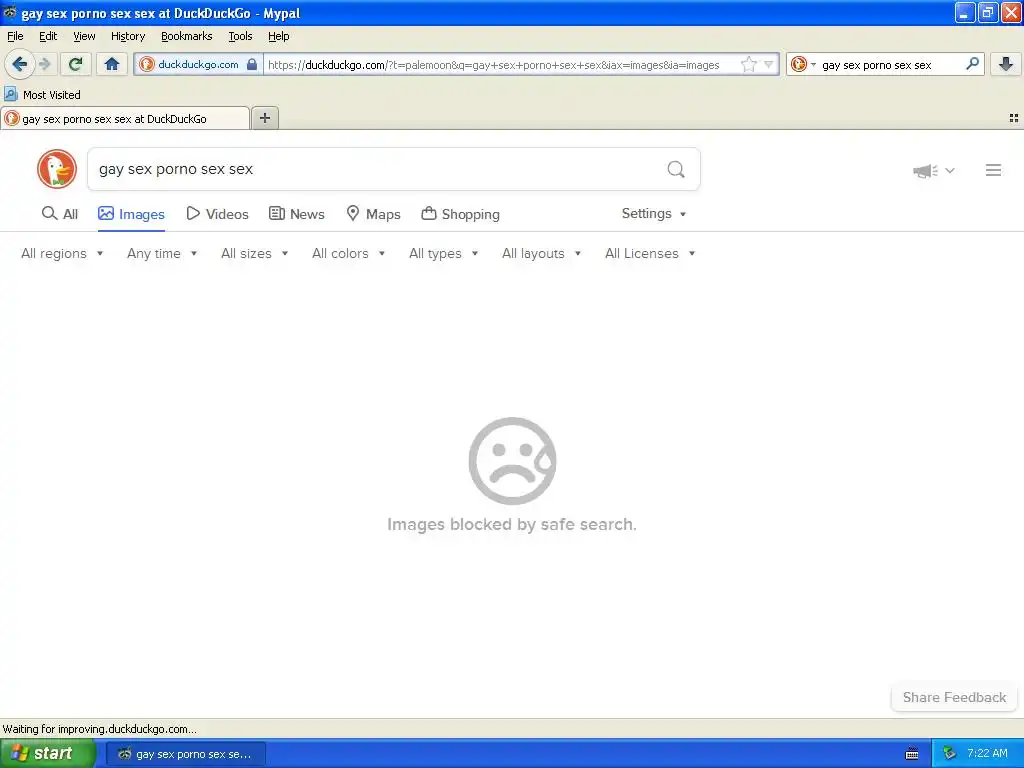
Task: Switch to the All results tab
Action: coord(60,214)
